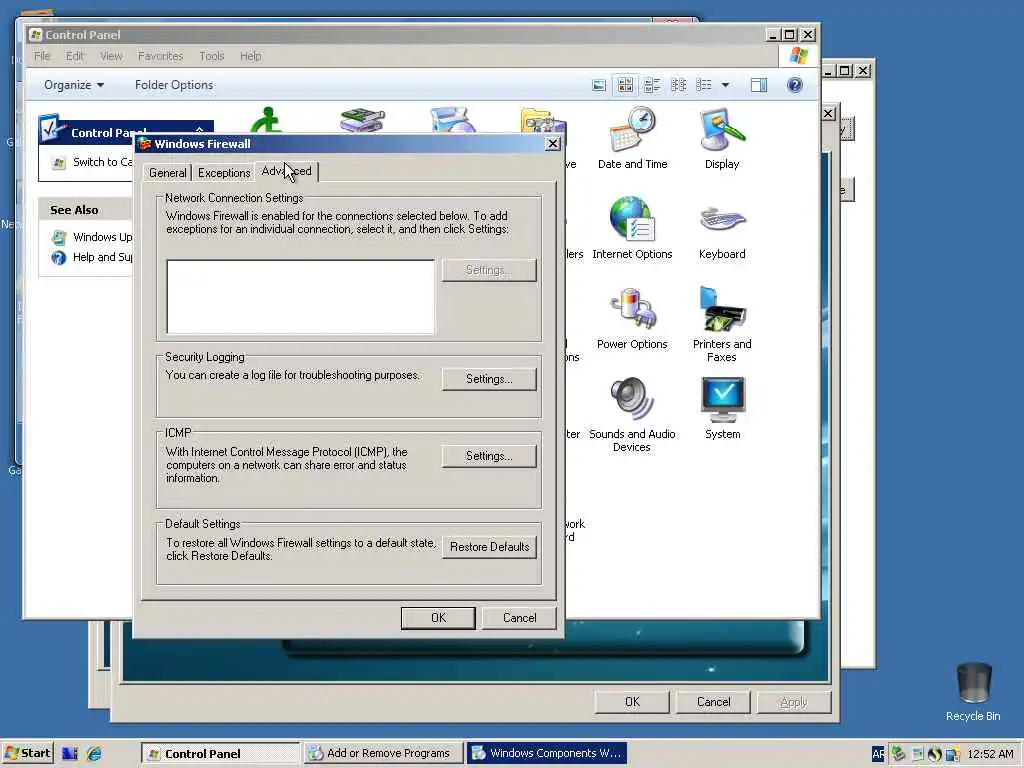This screenshot has width=1024, height=768.
Task: Open the File menu
Action: tap(42, 56)
